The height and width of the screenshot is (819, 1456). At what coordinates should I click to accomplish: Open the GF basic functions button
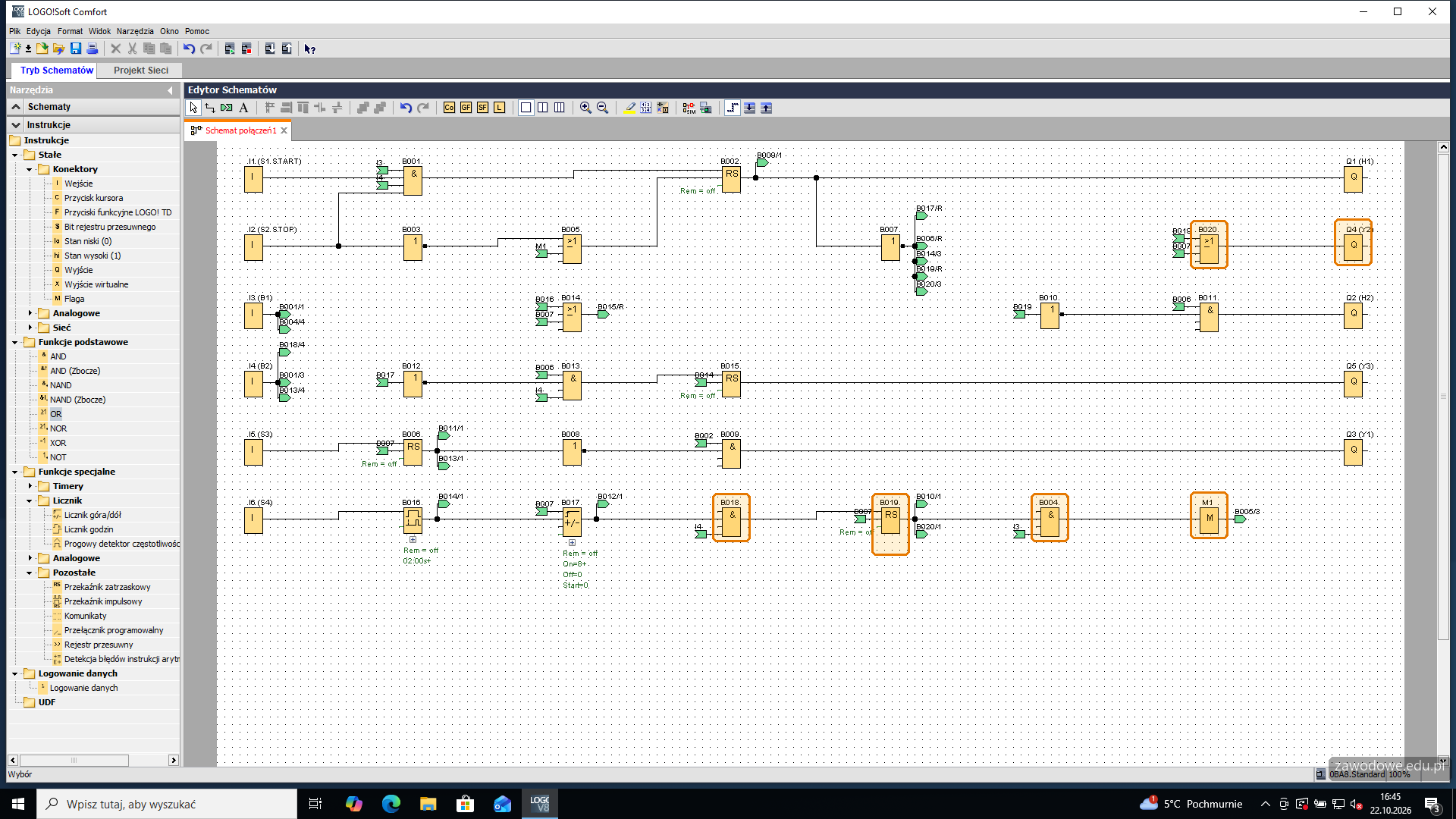[466, 108]
